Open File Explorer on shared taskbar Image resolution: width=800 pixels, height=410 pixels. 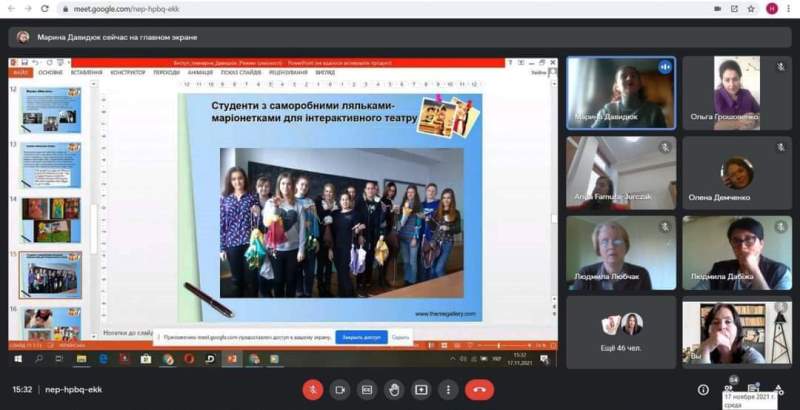[x=81, y=360]
